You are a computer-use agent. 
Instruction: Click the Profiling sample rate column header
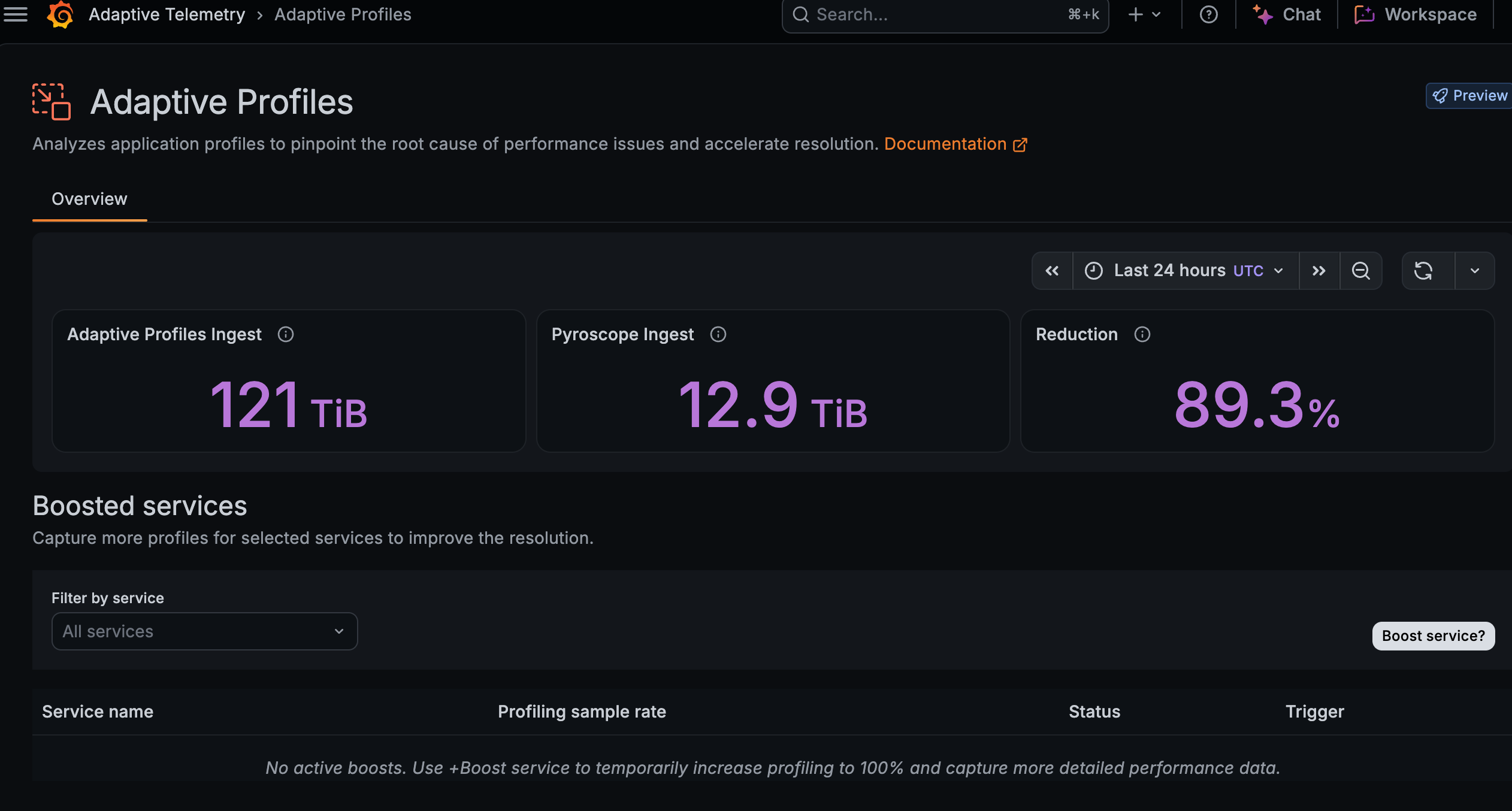[x=582, y=712]
